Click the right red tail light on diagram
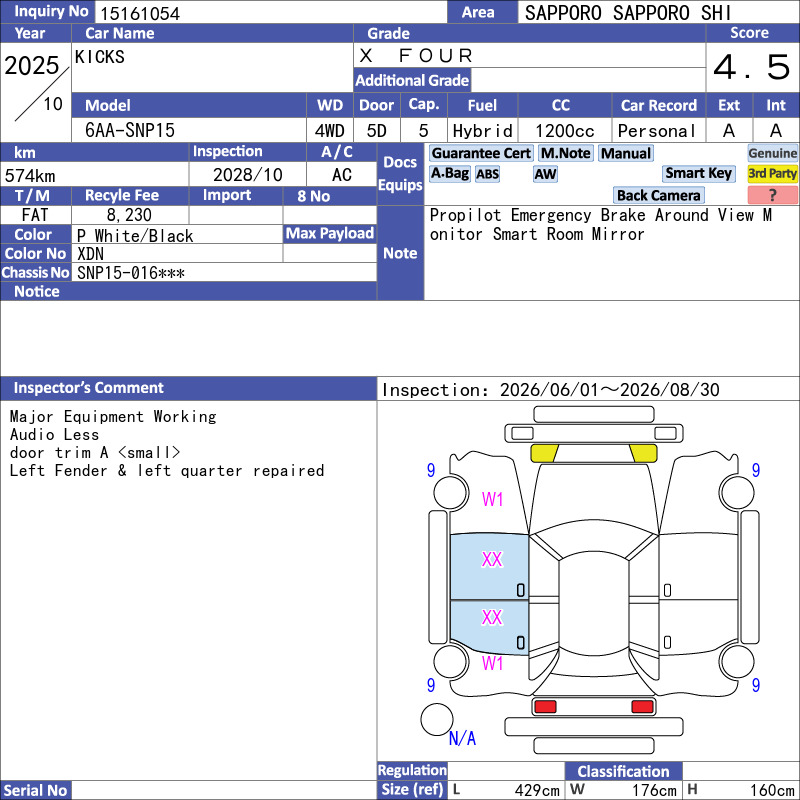Viewport: 800px width, 800px height. click(x=642, y=707)
